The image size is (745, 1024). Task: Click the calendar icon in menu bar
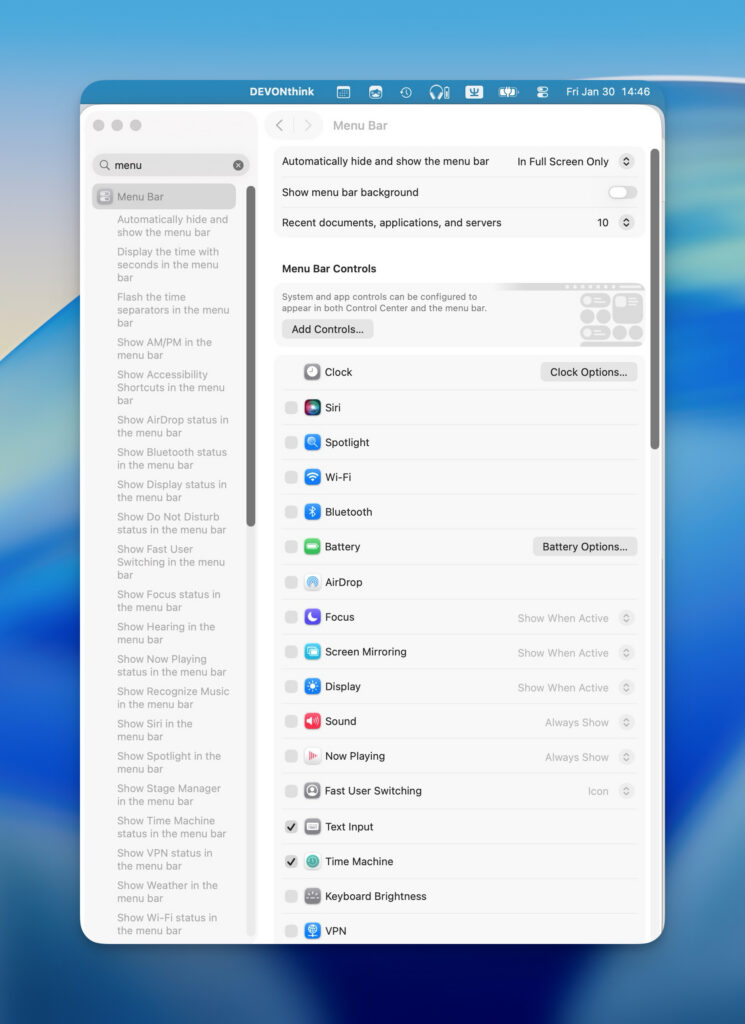[x=343, y=92]
